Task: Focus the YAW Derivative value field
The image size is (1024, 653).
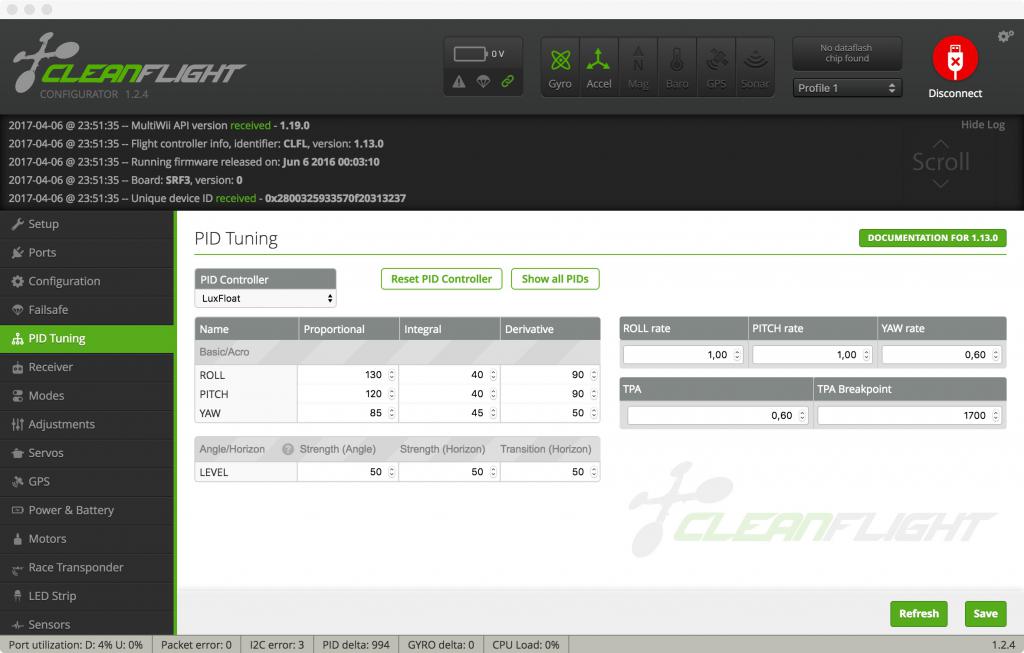Action: tap(550, 413)
